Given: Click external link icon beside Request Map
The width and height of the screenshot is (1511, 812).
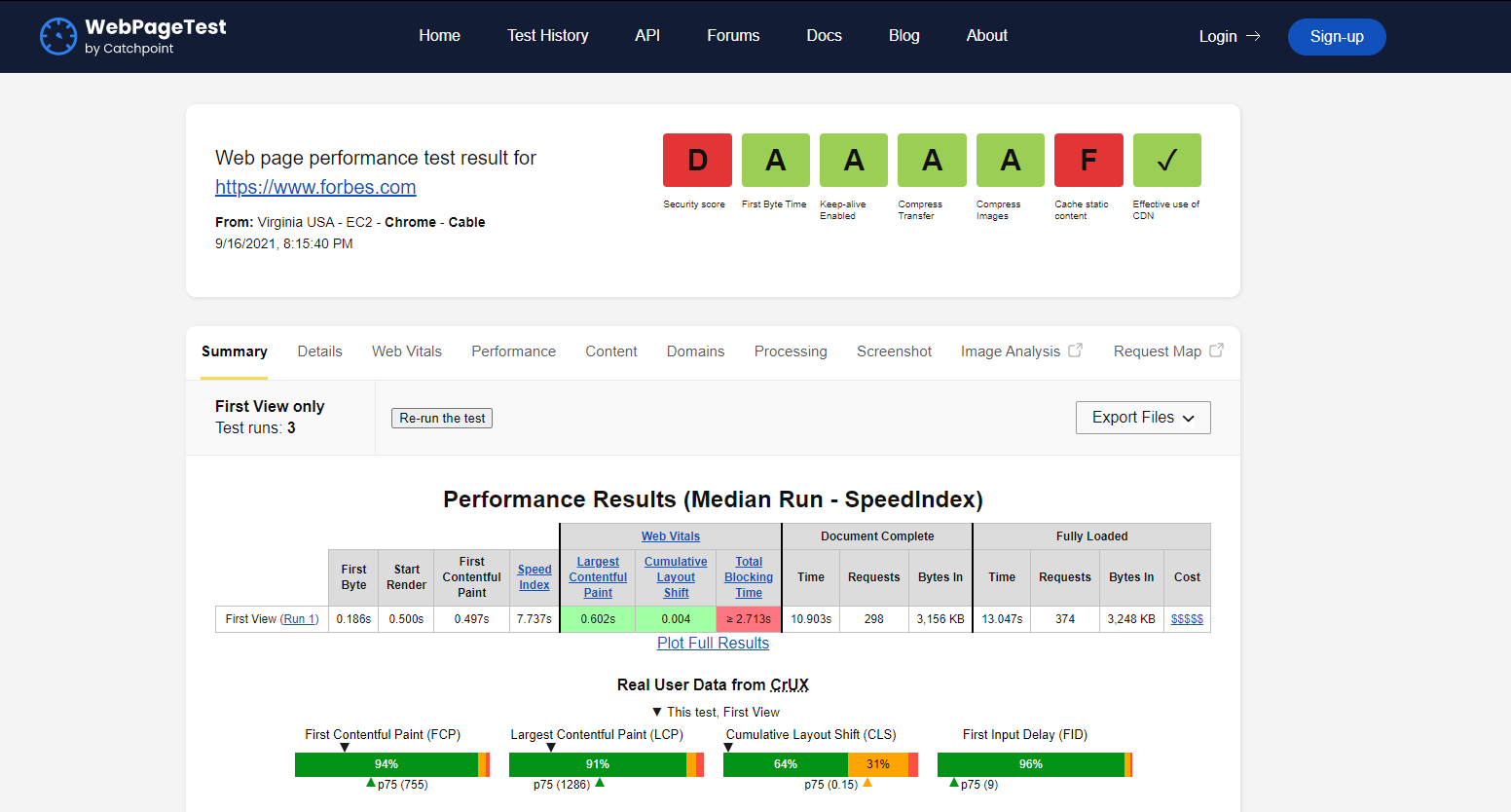Looking at the screenshot, I should (x=1217, y=350).
